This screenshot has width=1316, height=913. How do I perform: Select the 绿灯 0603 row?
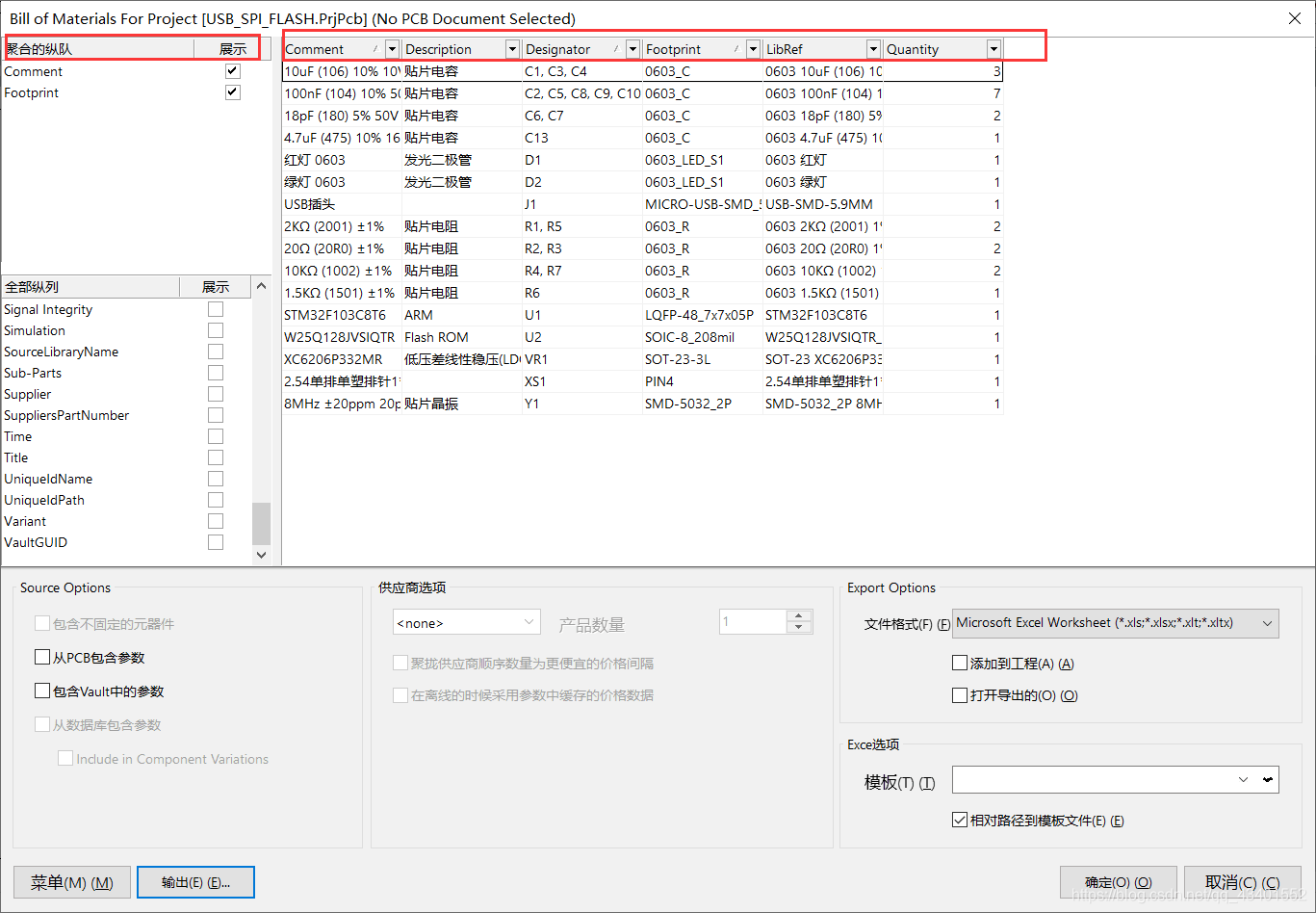point(642,182)
